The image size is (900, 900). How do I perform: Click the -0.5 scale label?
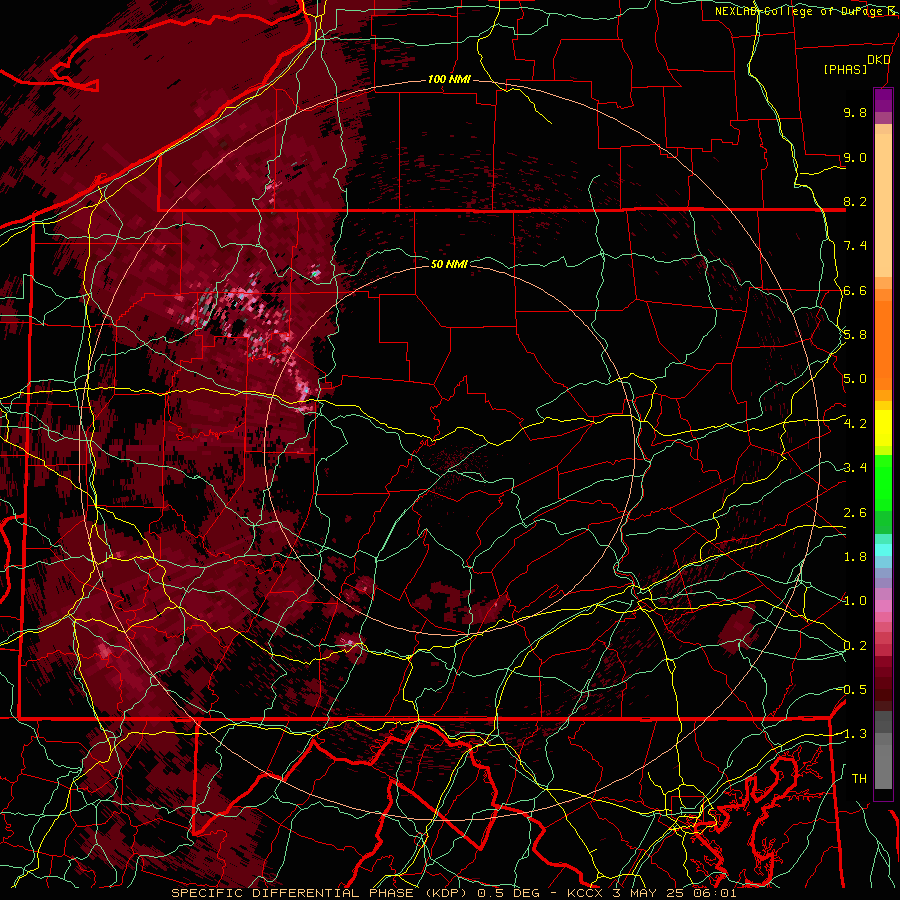(x=853, y=690)
